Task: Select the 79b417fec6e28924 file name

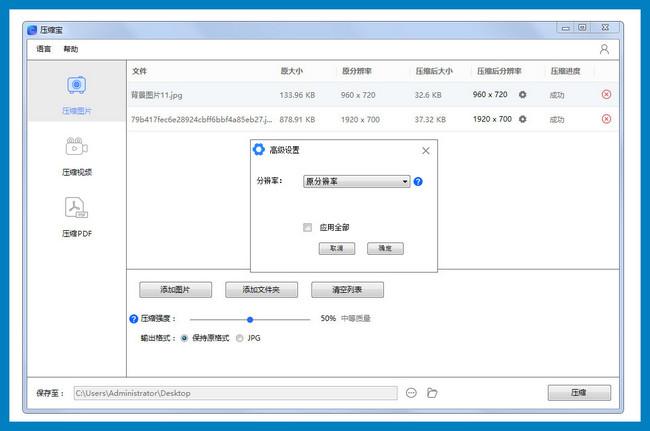Action: coord(201,119)
